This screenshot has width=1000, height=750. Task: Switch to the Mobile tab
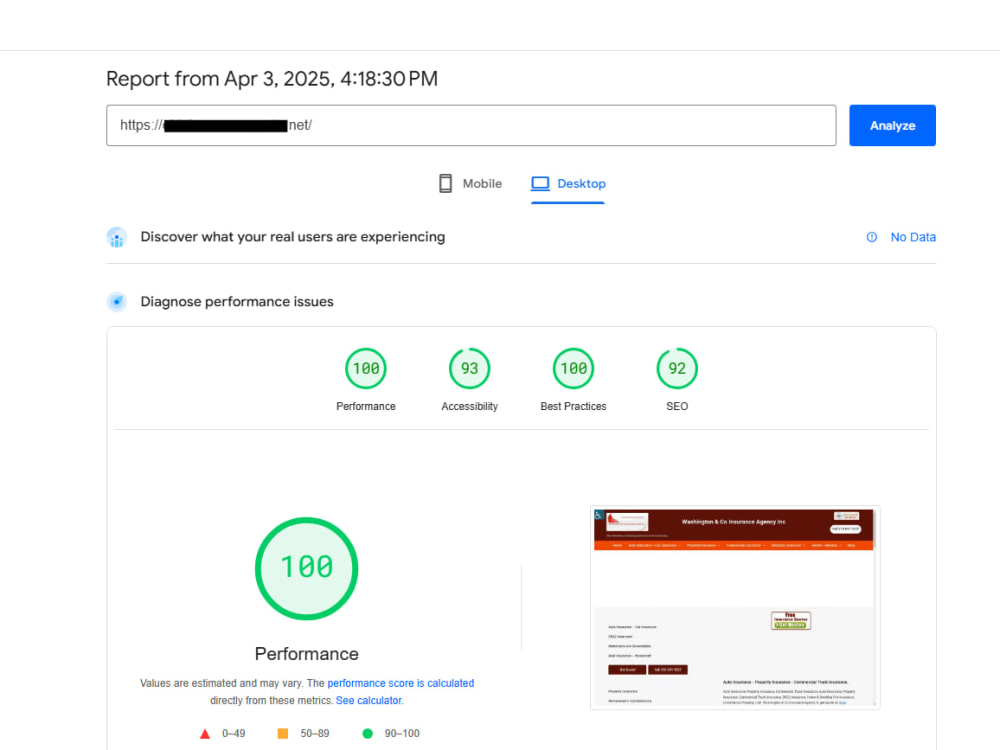tap(471, 184)
